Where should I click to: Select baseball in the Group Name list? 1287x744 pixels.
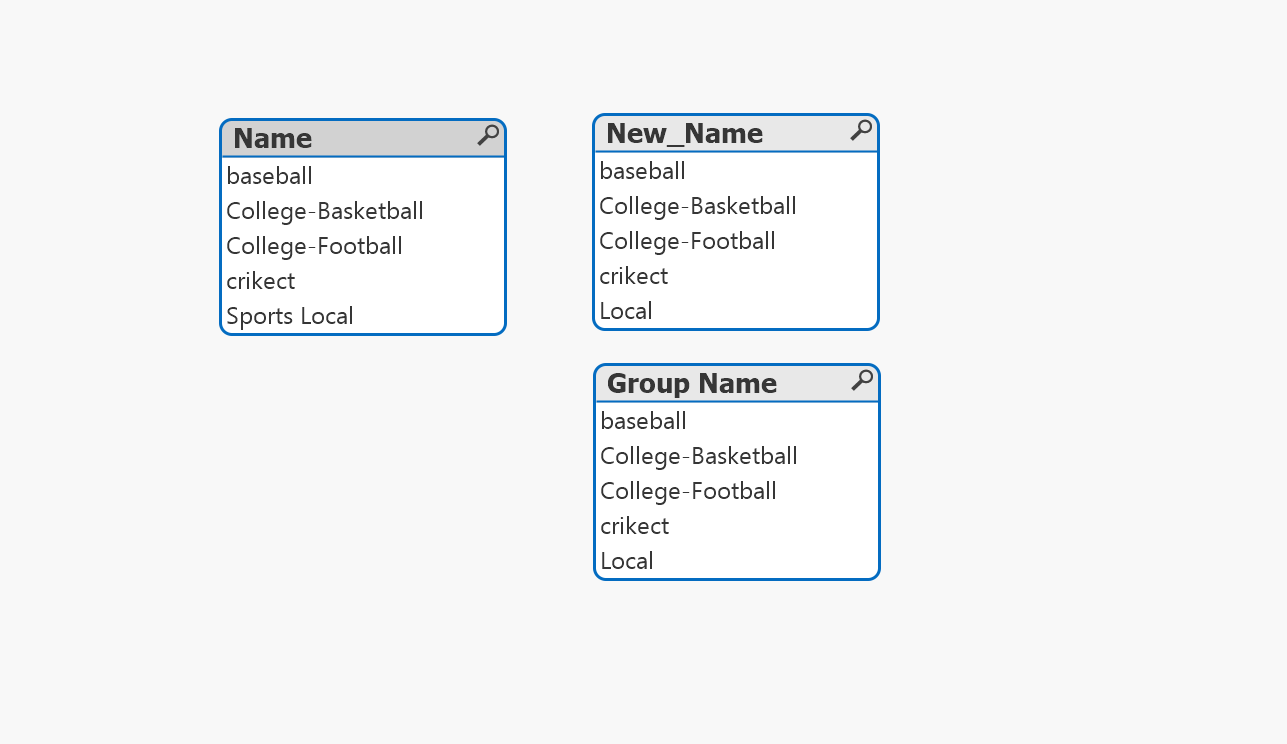coord(644,421)
